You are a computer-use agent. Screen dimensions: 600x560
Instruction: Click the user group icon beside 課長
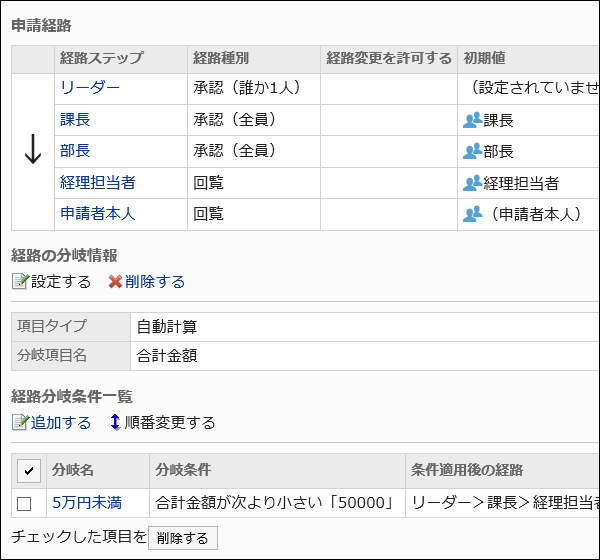472,120
